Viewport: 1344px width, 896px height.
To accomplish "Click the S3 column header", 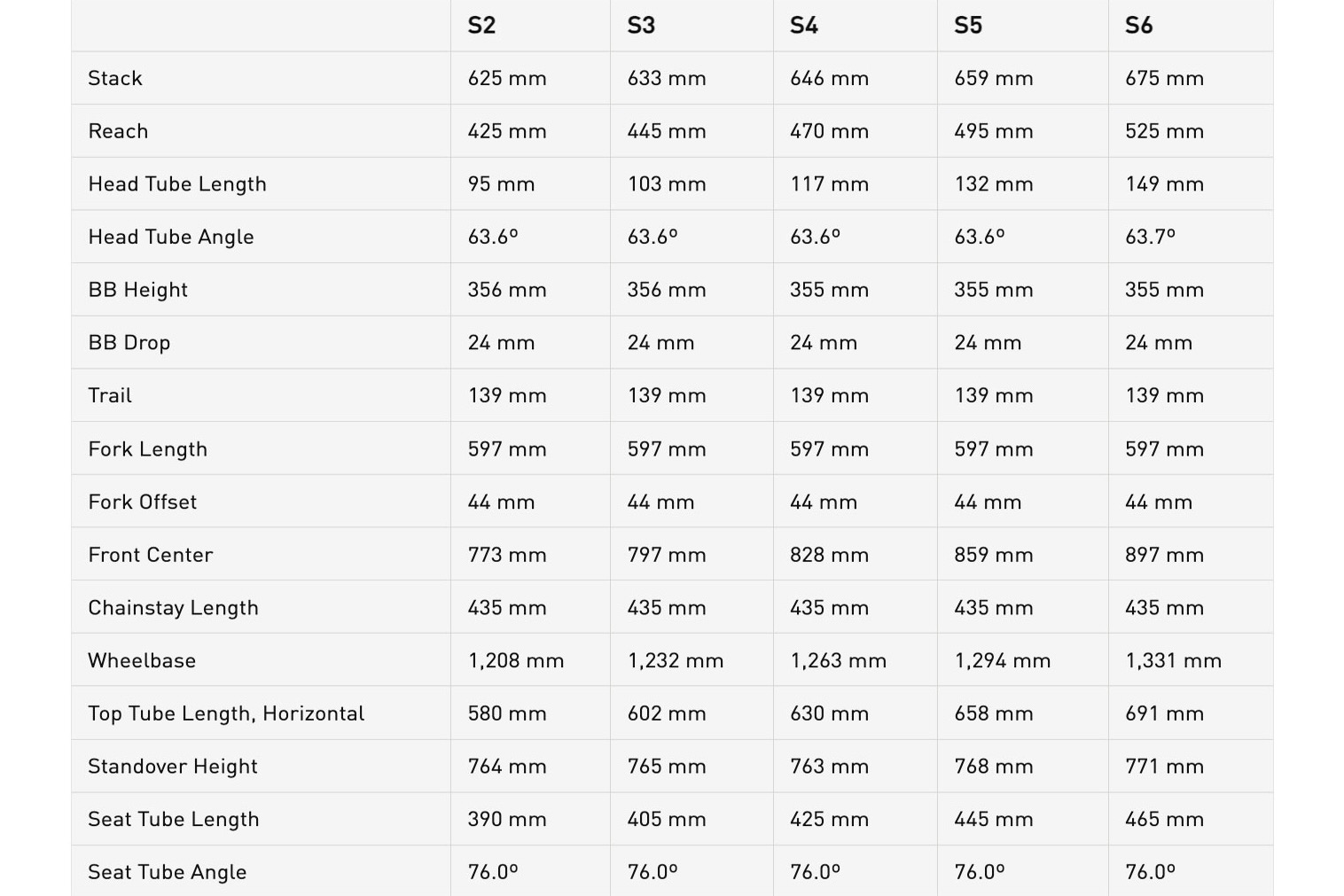I will coord(641,25).
